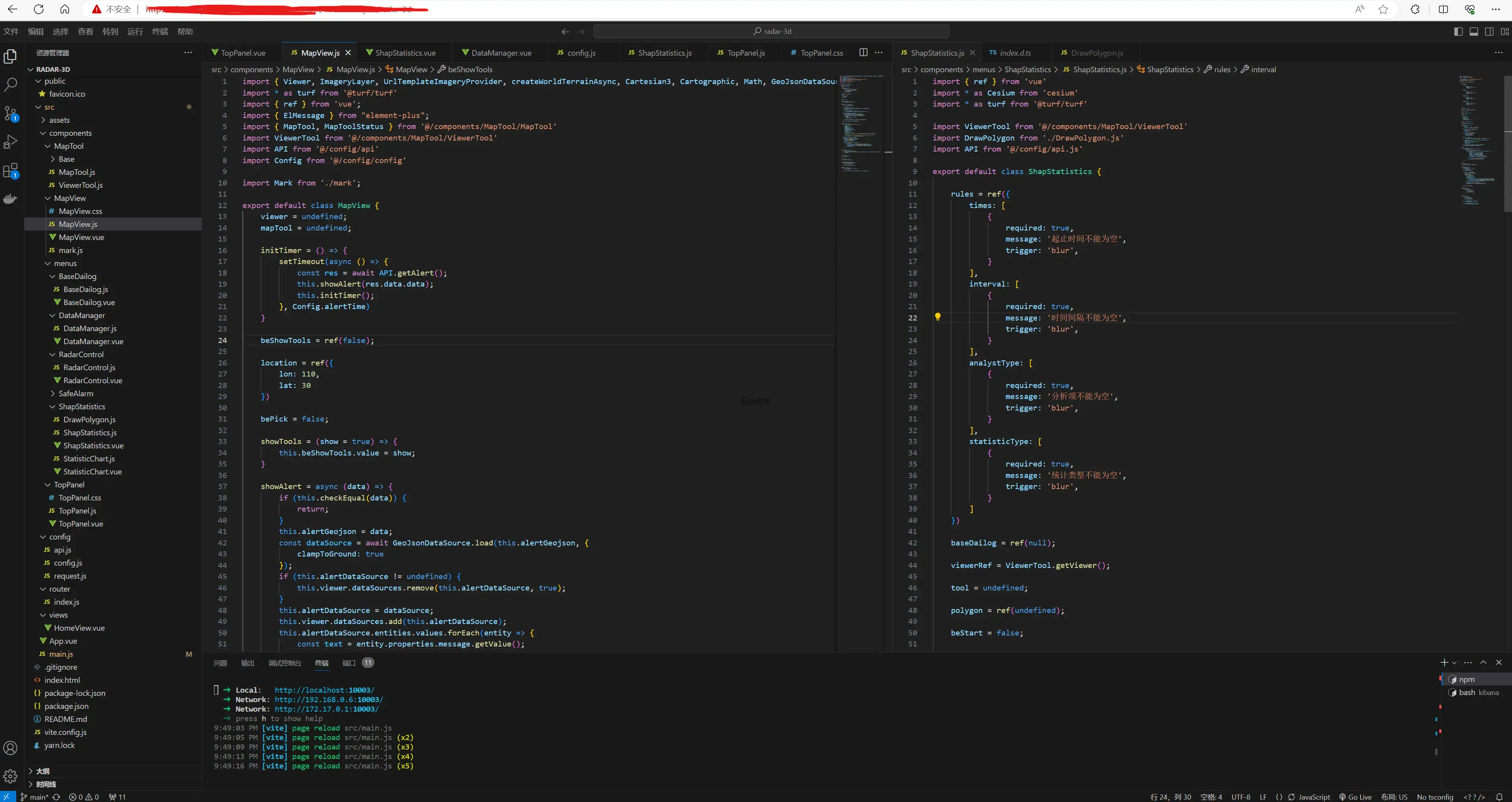Collapse the components folder
Viewport: 1512px width, 802px height.
coord(70,133)
